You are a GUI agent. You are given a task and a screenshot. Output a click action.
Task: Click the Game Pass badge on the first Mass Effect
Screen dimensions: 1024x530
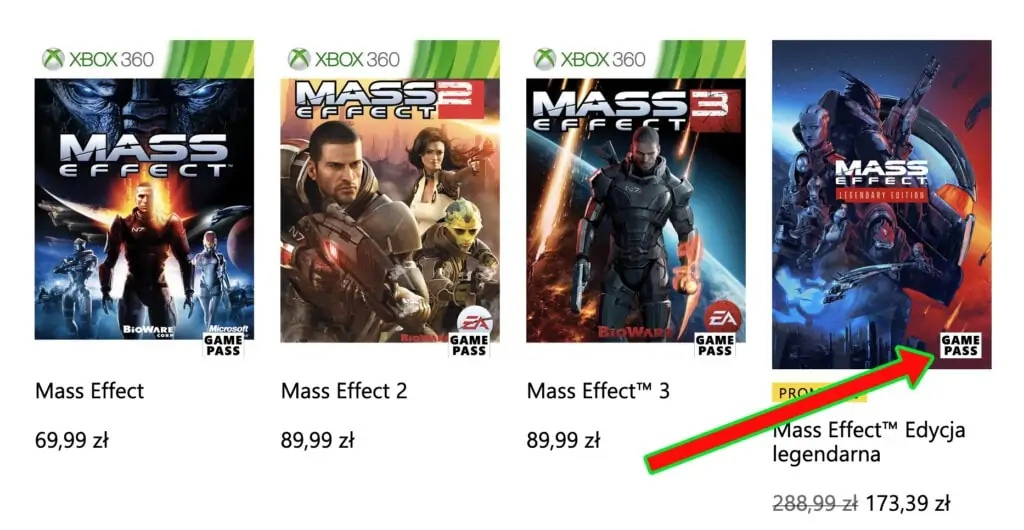click(222, 345)
